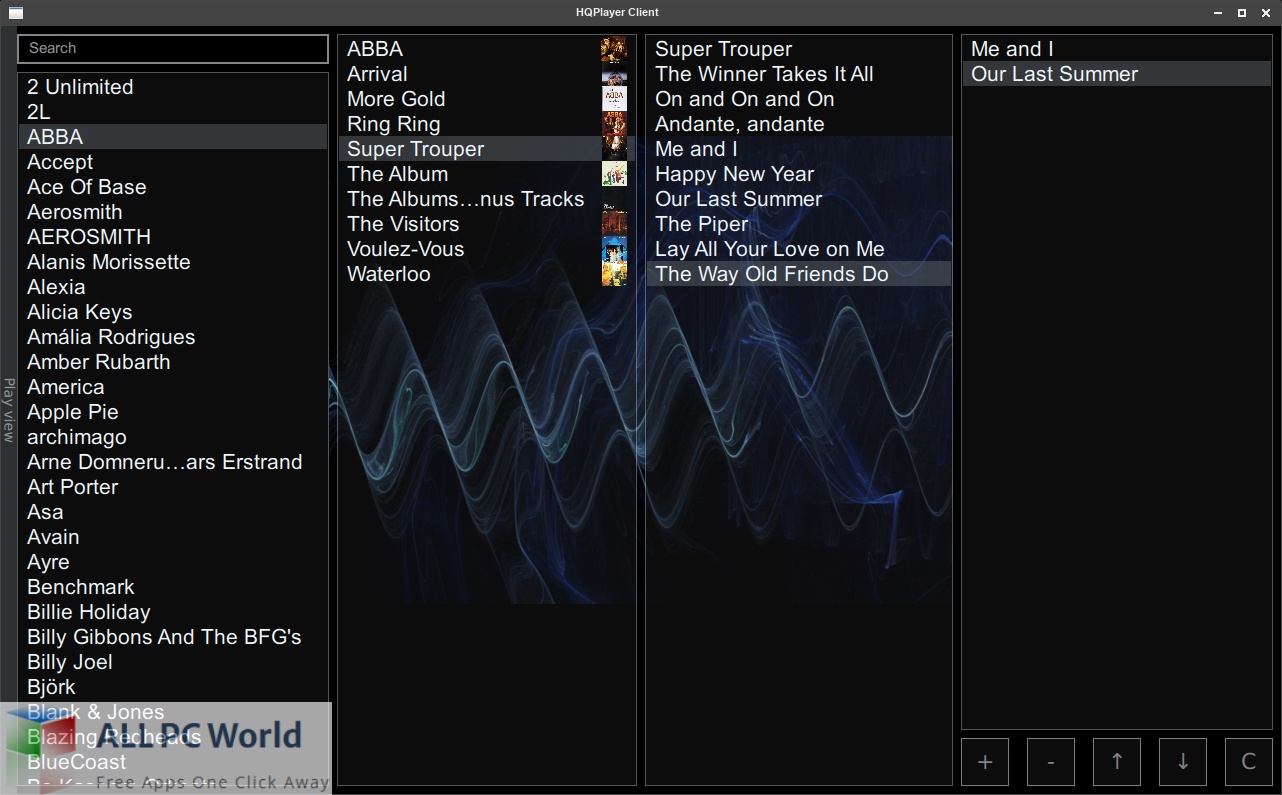Minimize the HQPlayer Client window
This screenshot has width=1282, height=795.
tap(1218, 13)
